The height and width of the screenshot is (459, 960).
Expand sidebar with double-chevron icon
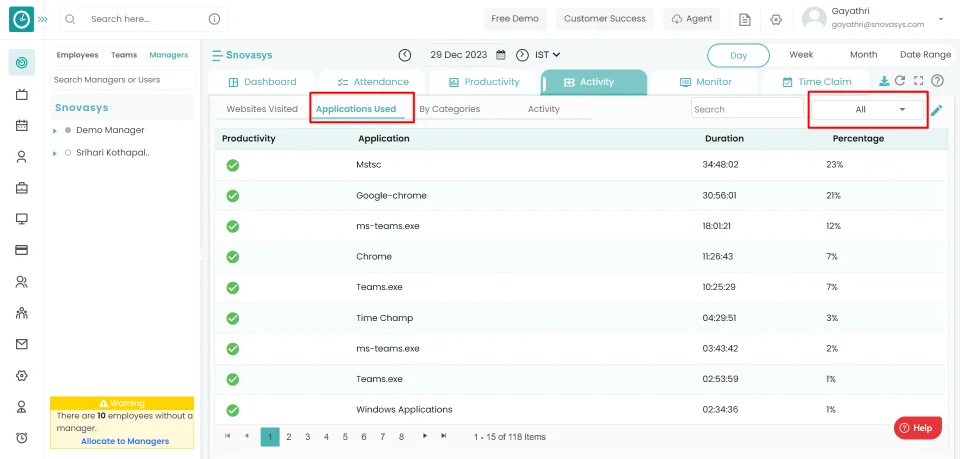coord(42,19)
